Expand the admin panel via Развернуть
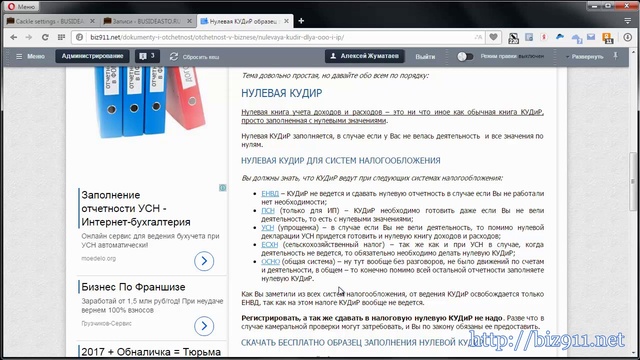 (x=584, y=57)
